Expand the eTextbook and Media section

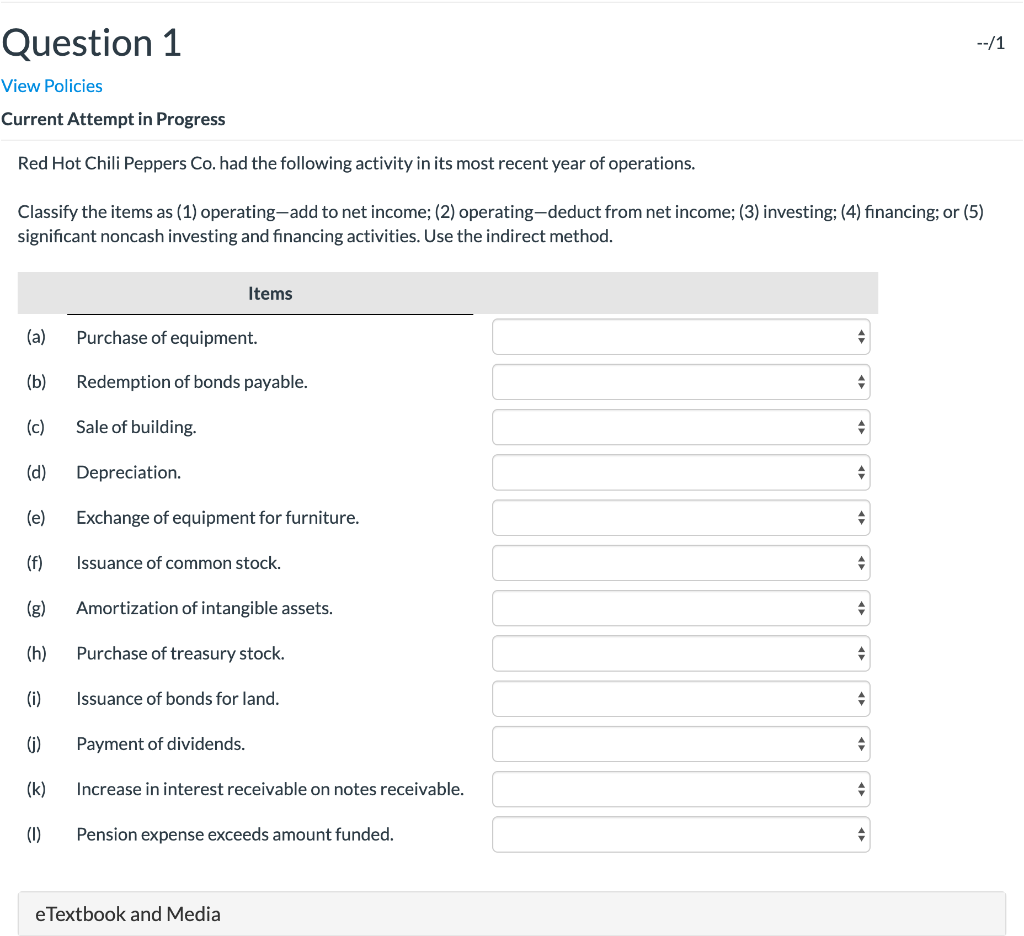[126, 913]
